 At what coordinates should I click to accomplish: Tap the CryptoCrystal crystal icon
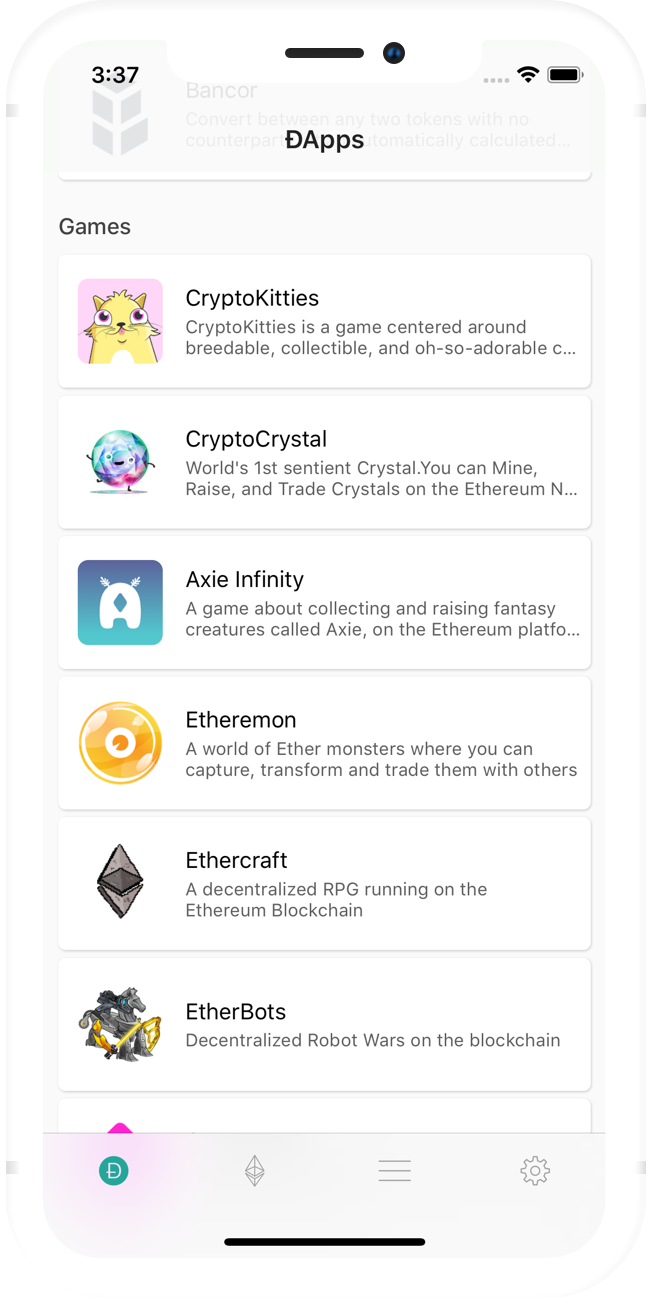pyautogui.click(x=120, y=462)
